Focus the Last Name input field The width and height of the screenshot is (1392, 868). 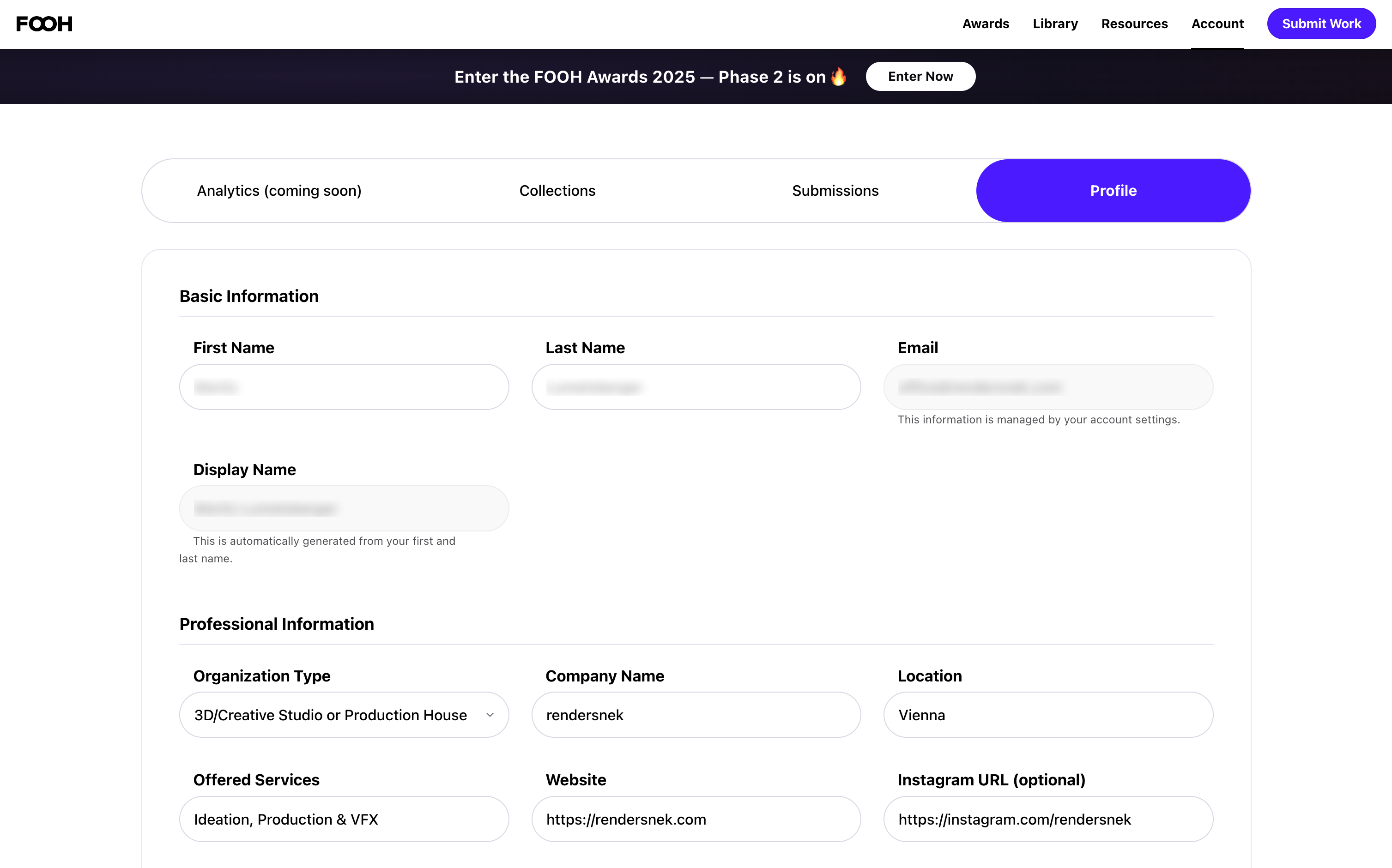click(696, 387)
